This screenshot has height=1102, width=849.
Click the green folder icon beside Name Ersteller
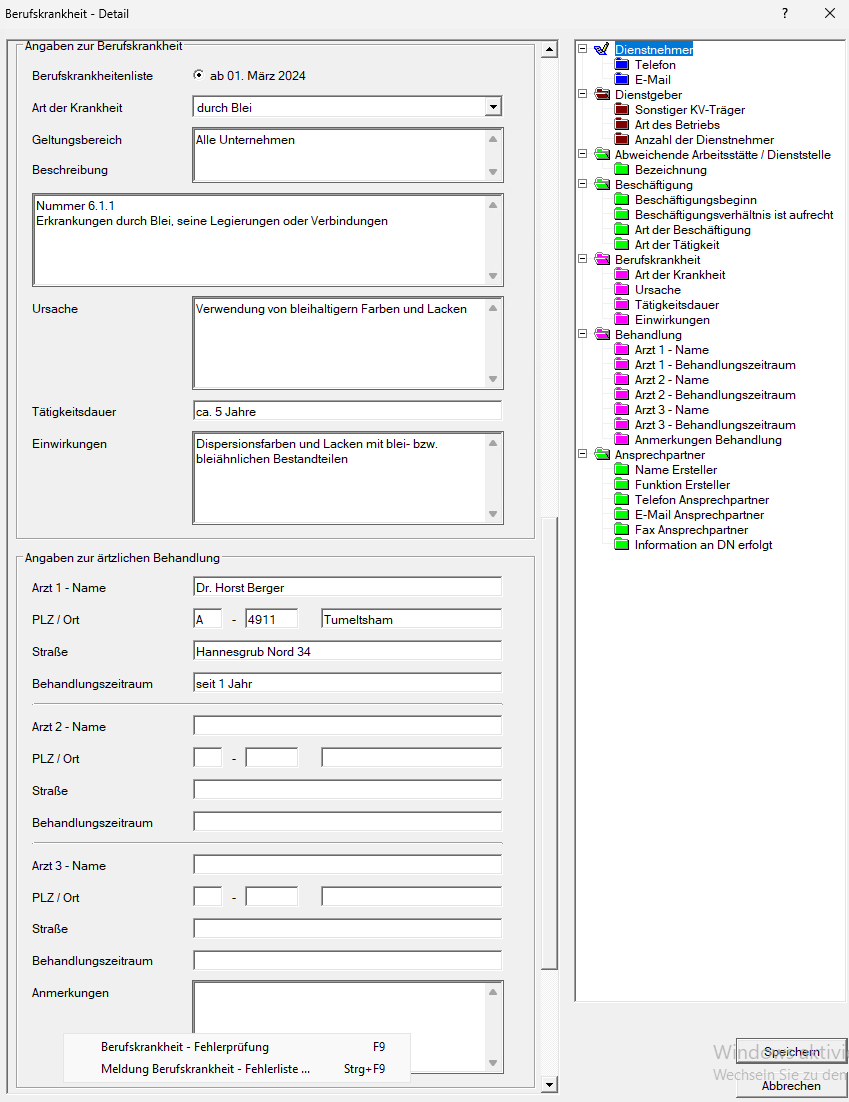[x=622, y=470]
